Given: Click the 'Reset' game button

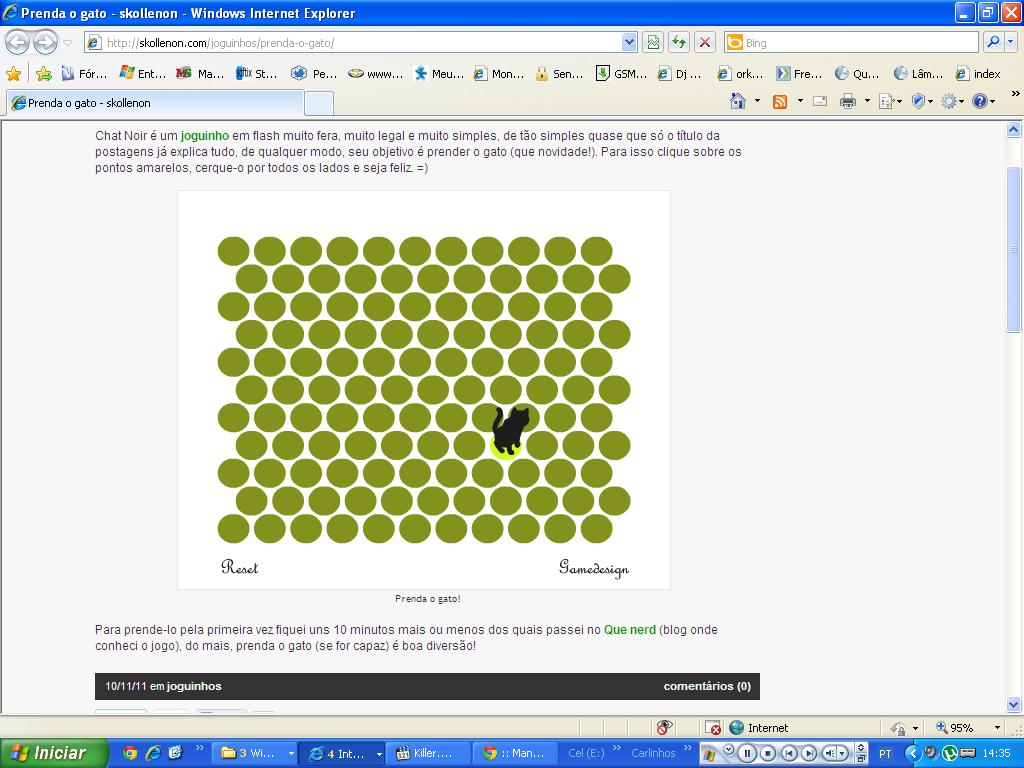Looking at the screenshot, I should pos(240,567).
